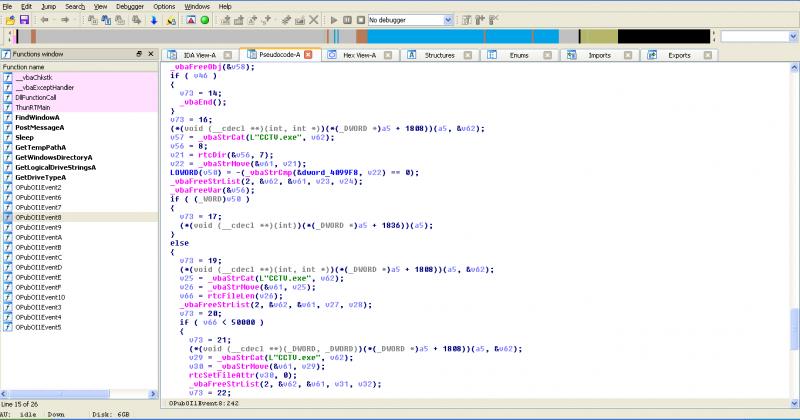The width and height of the screenshot is (800, 420).
Task: Open the Edit menu
Action: [27, 6]
